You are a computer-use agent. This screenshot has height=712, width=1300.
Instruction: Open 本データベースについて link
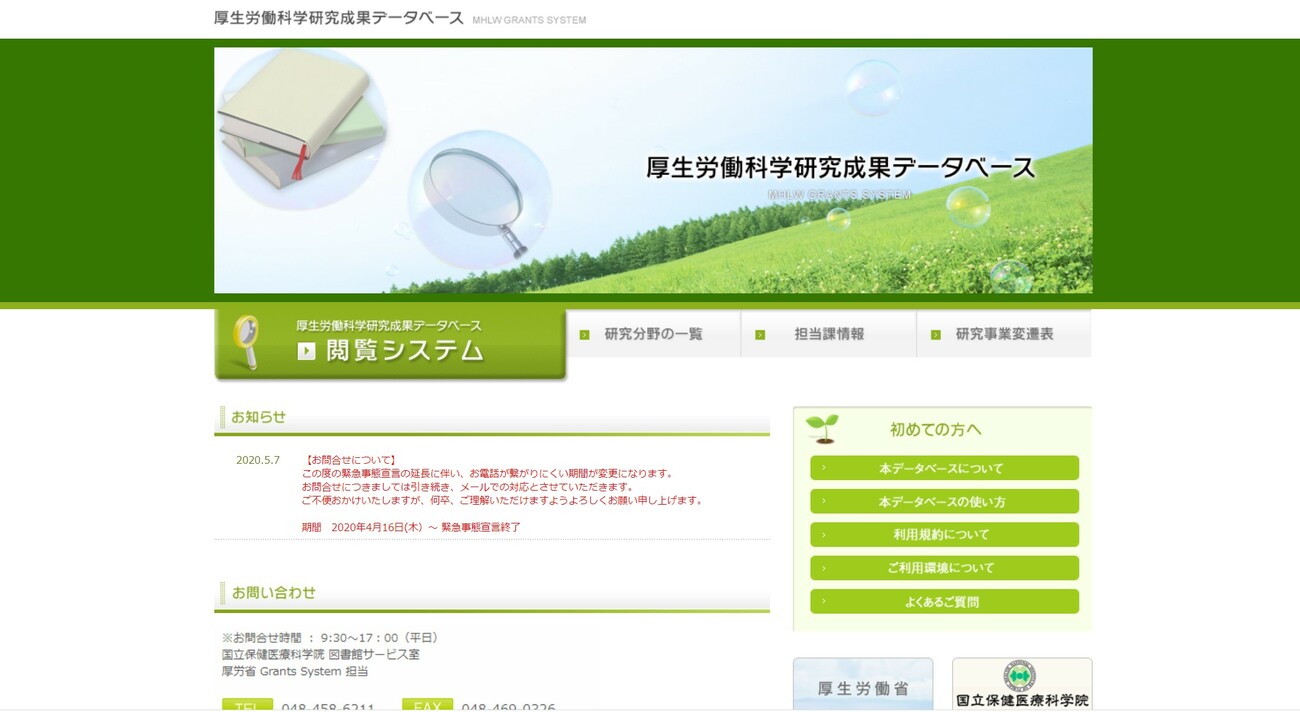[944, 468]
